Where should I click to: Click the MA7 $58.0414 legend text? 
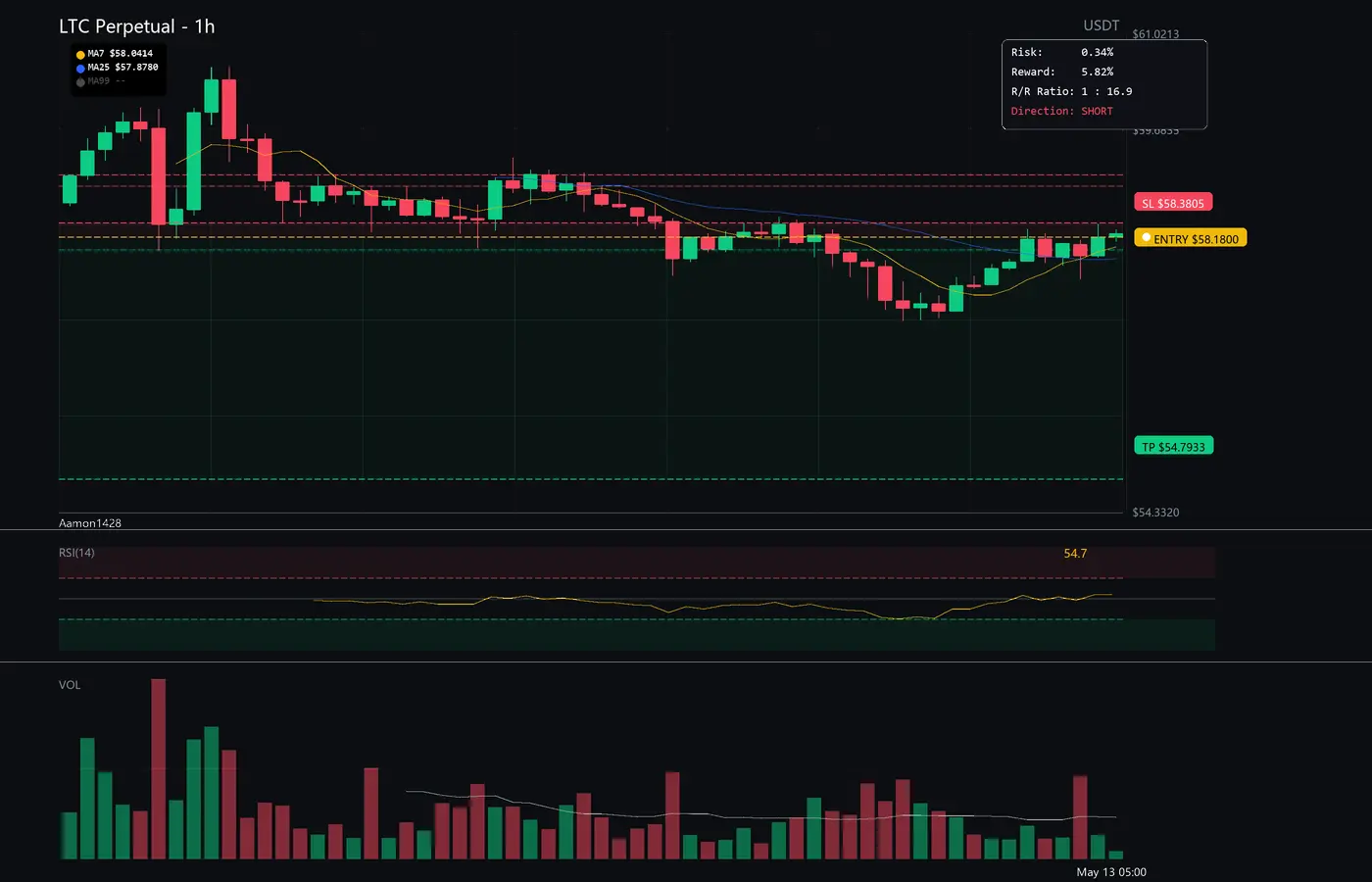point(121,54)
